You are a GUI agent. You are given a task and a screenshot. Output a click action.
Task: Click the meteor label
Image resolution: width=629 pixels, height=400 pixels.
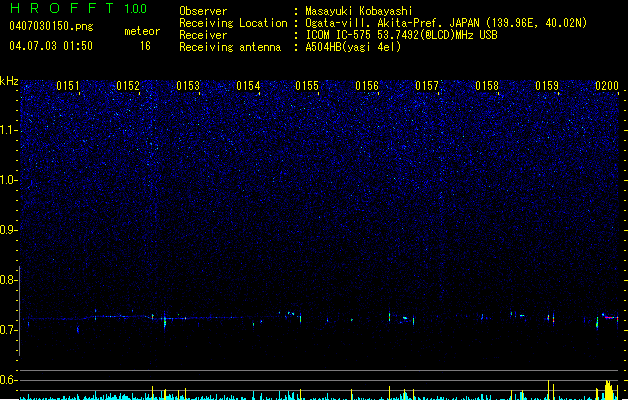pyautogui.click(x=142, y=31)
